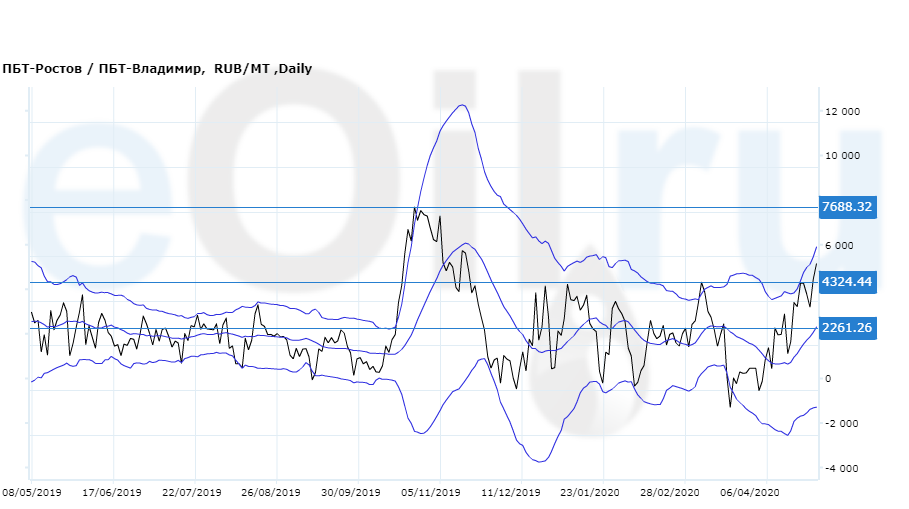Click the 30/09/2019 date axis label
909x509 pixels.
point(350,493)
